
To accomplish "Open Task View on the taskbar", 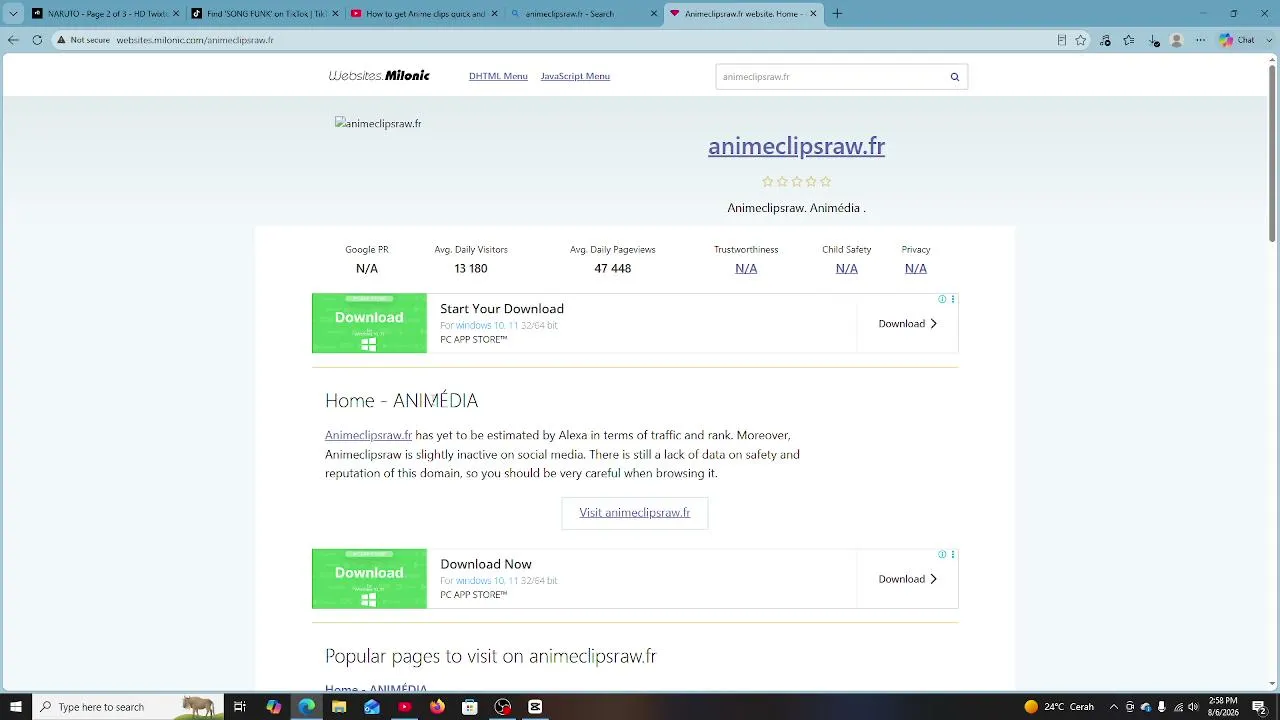I will click(x=240, y=707).
